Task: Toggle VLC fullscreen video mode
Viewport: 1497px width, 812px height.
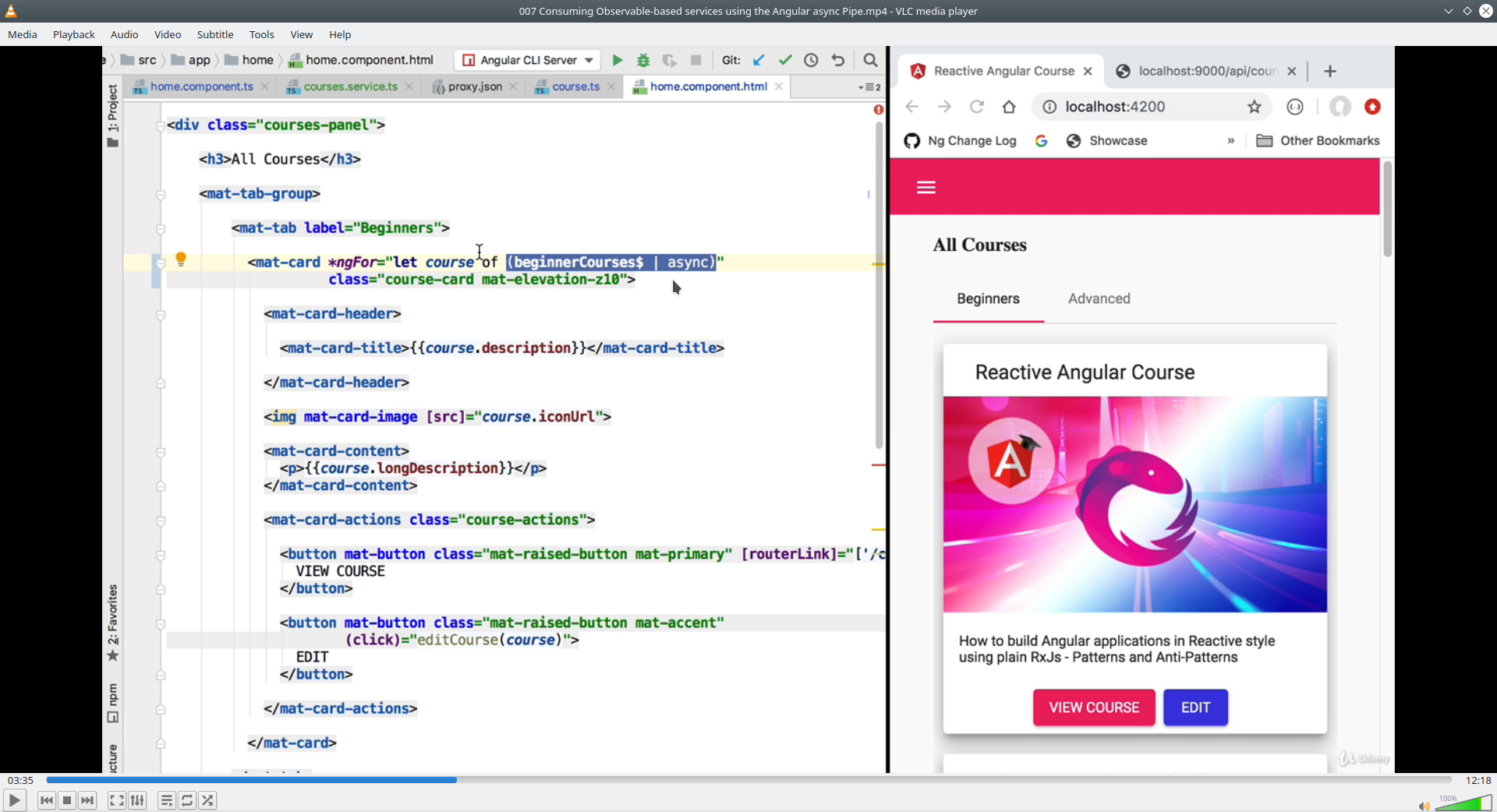Action: pyautogui.click(x=116, y=800)
